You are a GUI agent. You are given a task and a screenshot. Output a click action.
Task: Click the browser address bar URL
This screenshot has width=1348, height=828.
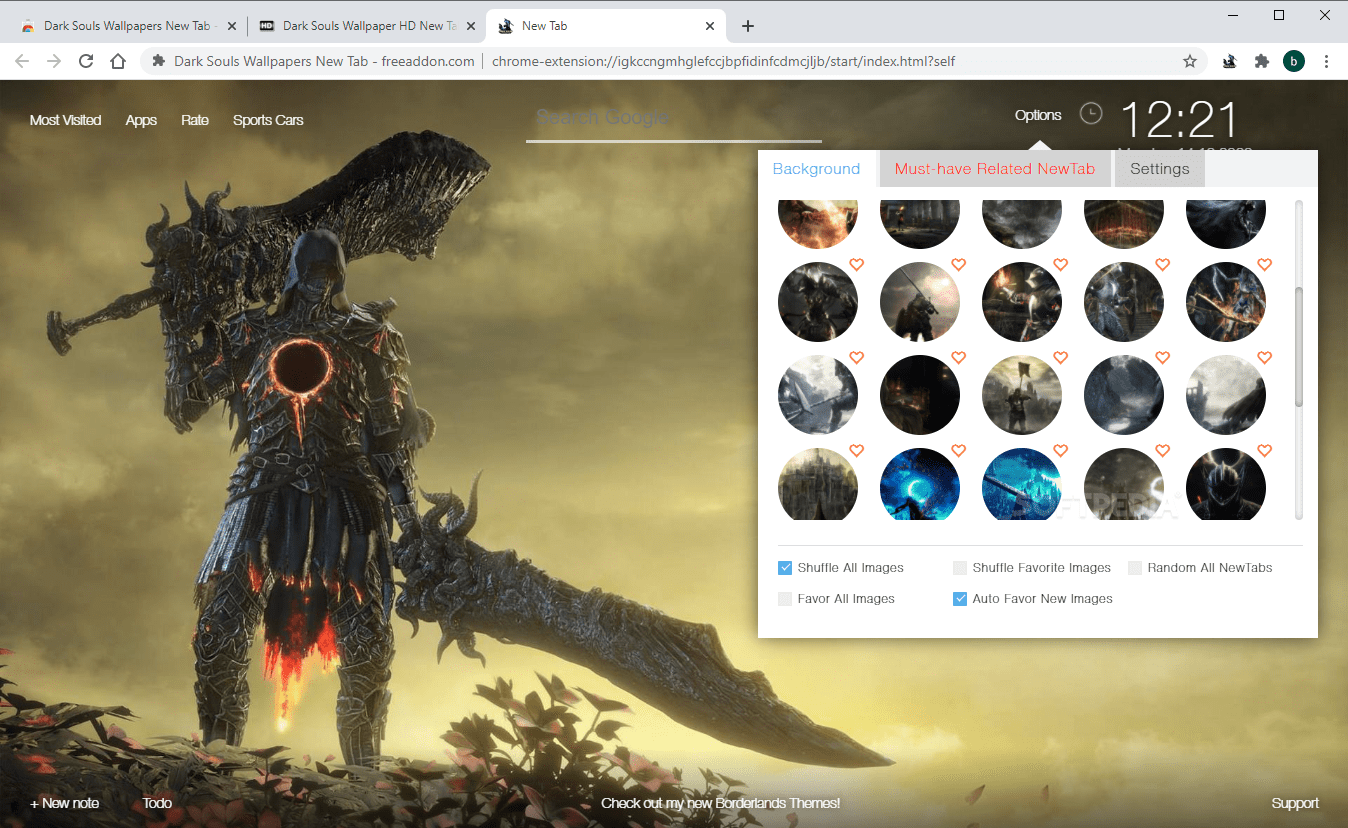723,61
